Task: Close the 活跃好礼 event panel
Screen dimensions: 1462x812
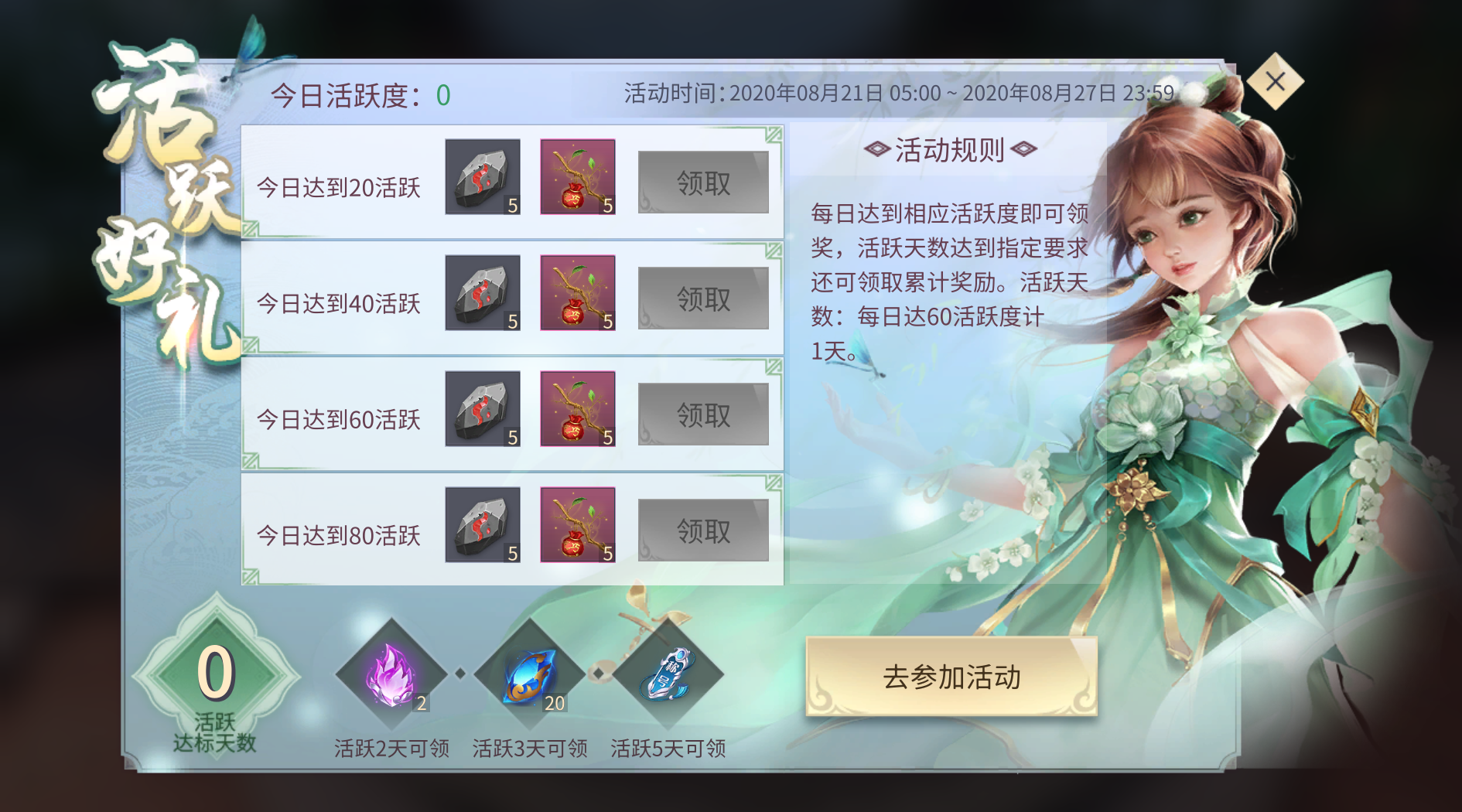Action: [1276, 81]
